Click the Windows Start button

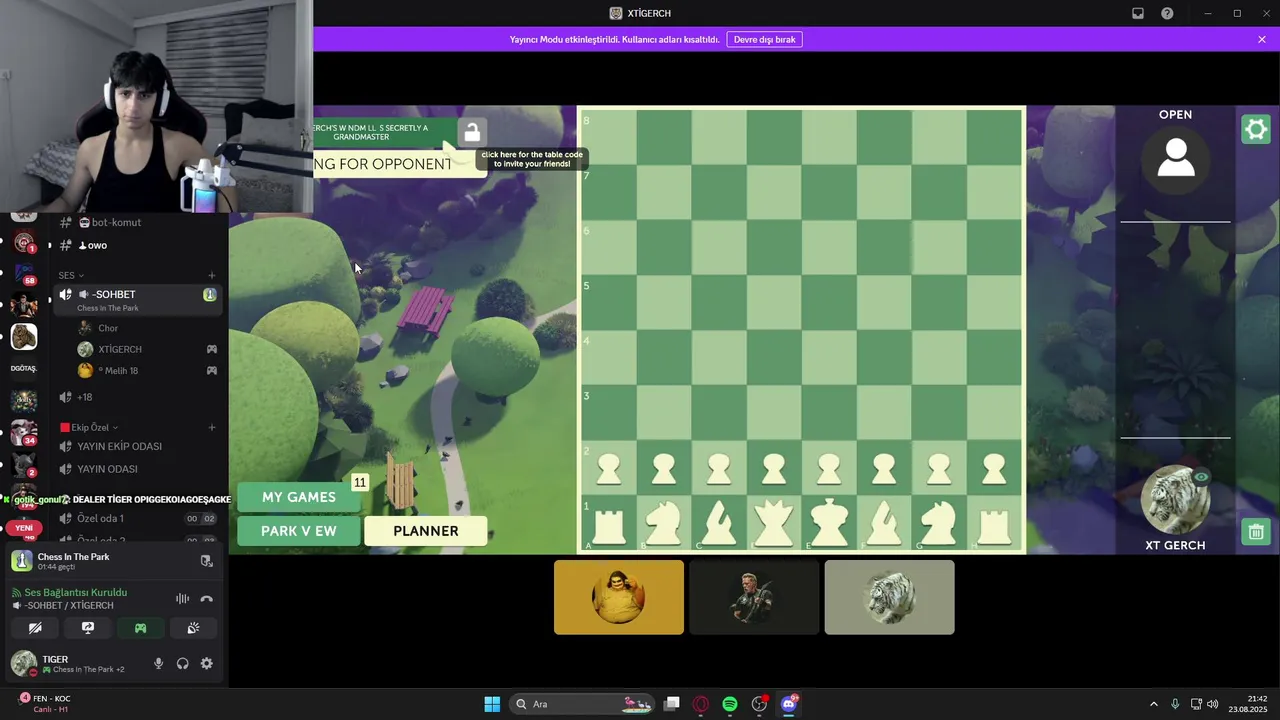pos(492,704)
